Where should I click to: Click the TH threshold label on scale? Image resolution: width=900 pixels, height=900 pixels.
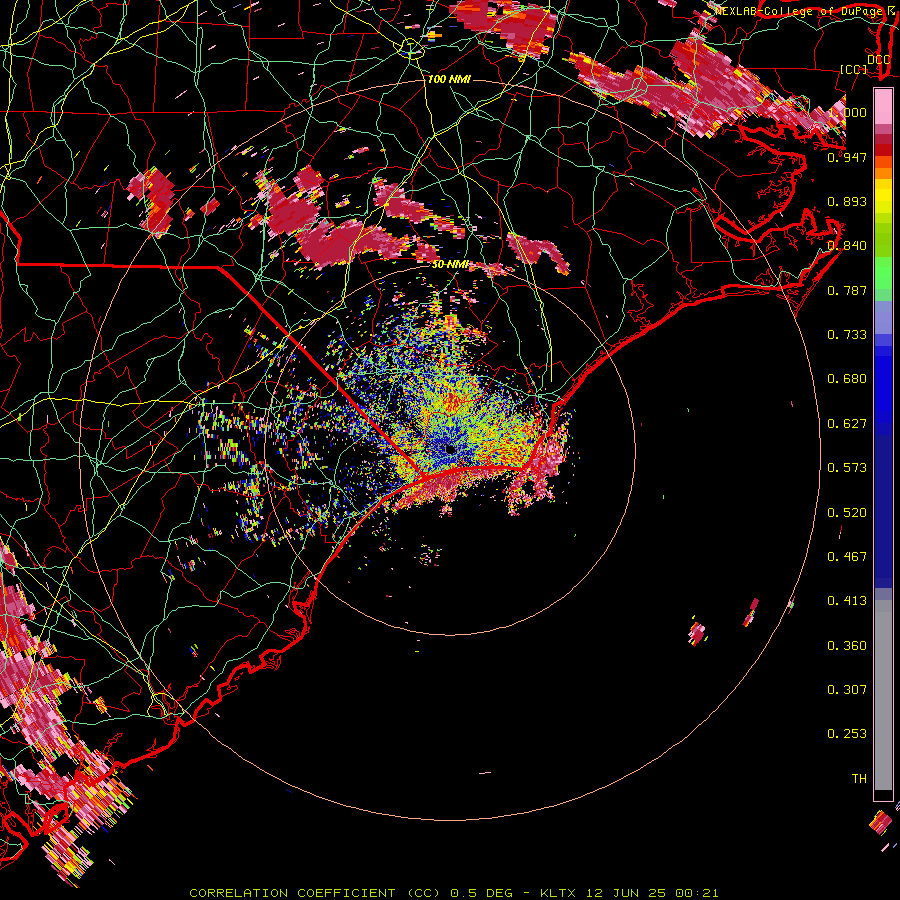[859, 778]
